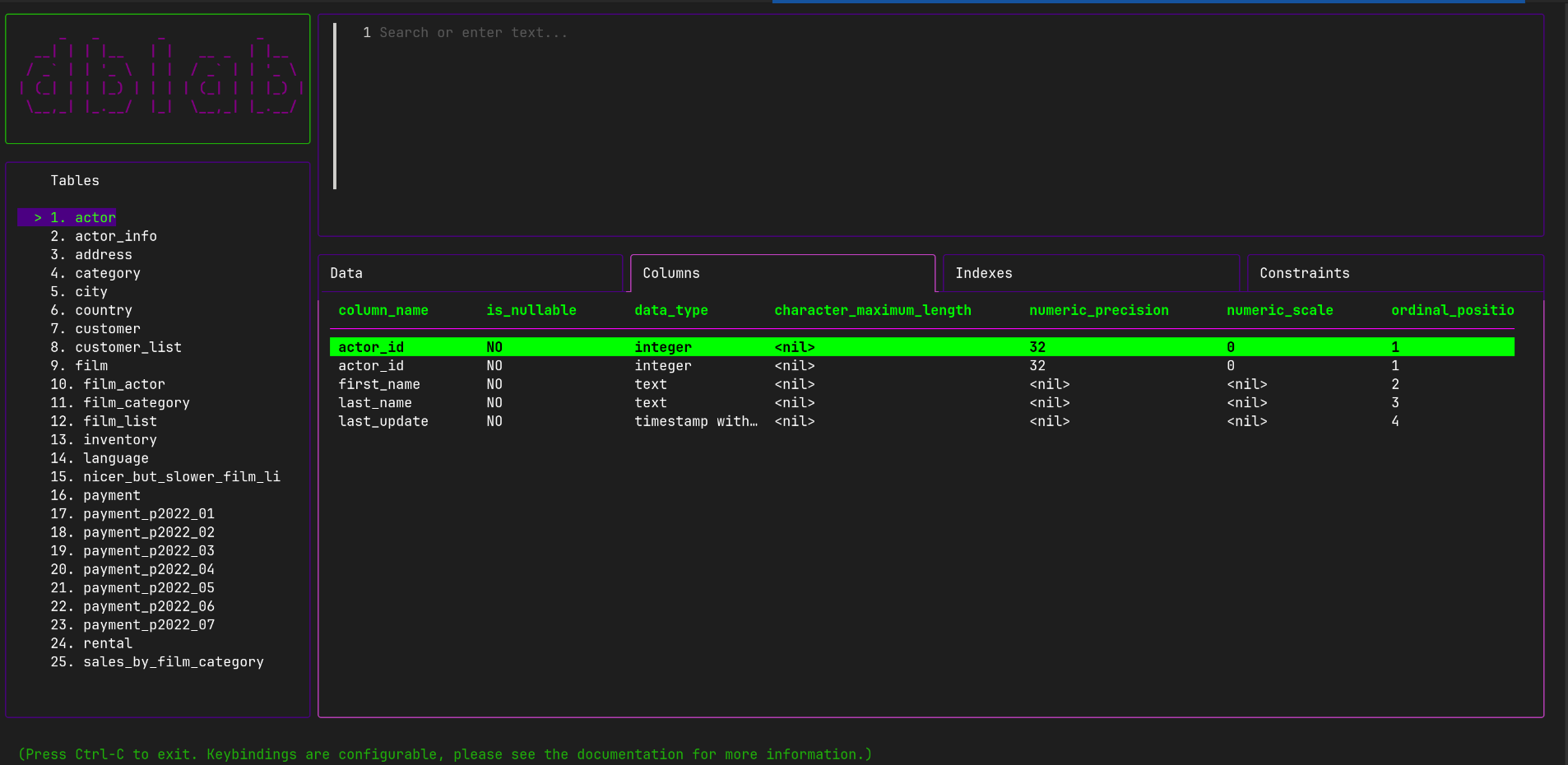The height and width of the screenshot is (765, 1568).
Task: Select the film_category table
Action: (120, 403)
